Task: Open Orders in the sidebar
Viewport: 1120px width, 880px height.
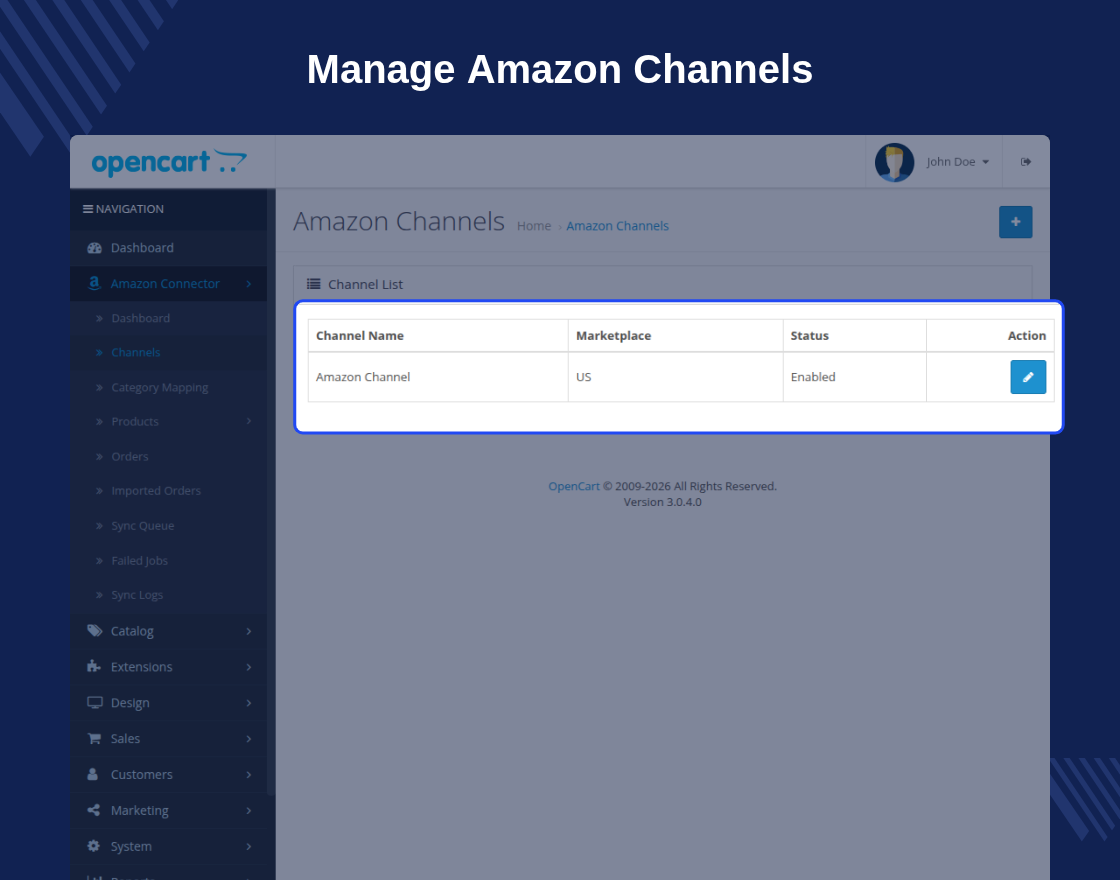Action: click(x=169, y=456)
